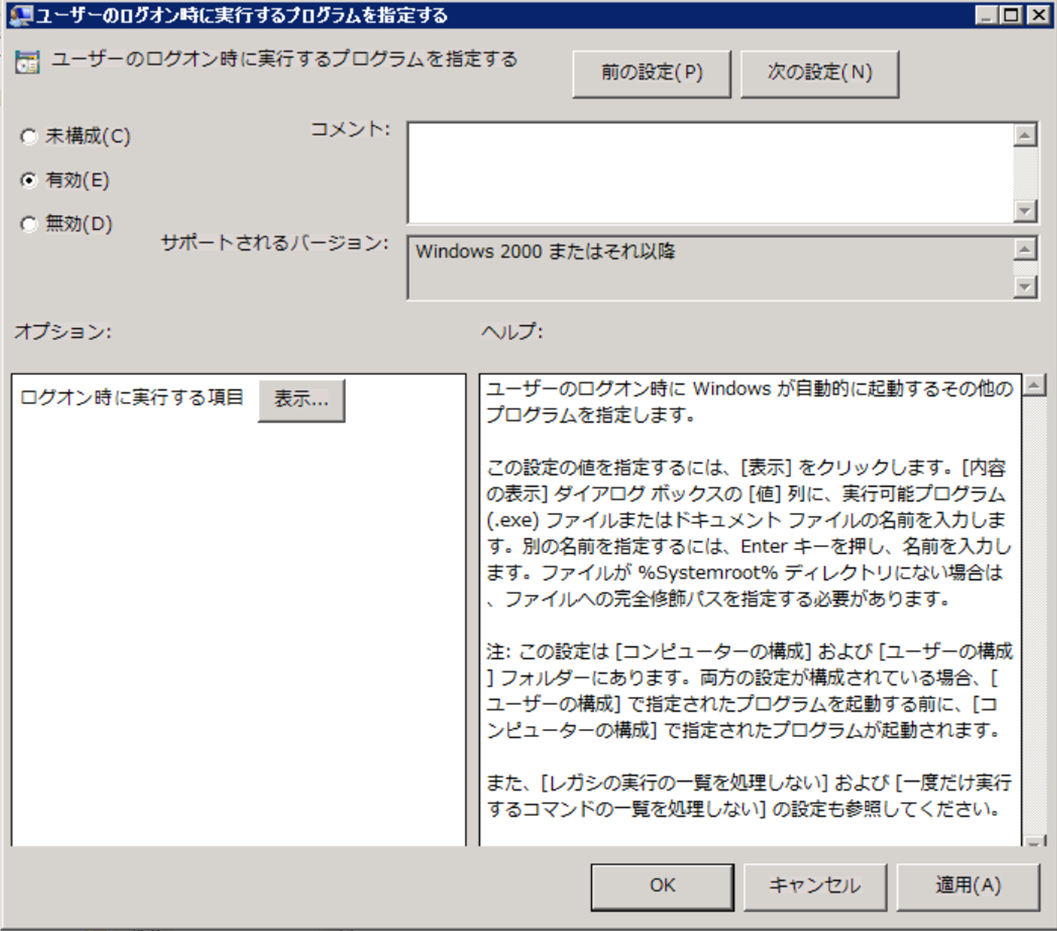Click the キャンセル button
This screenshot has width=1057, height=931.
coord(815,886)
